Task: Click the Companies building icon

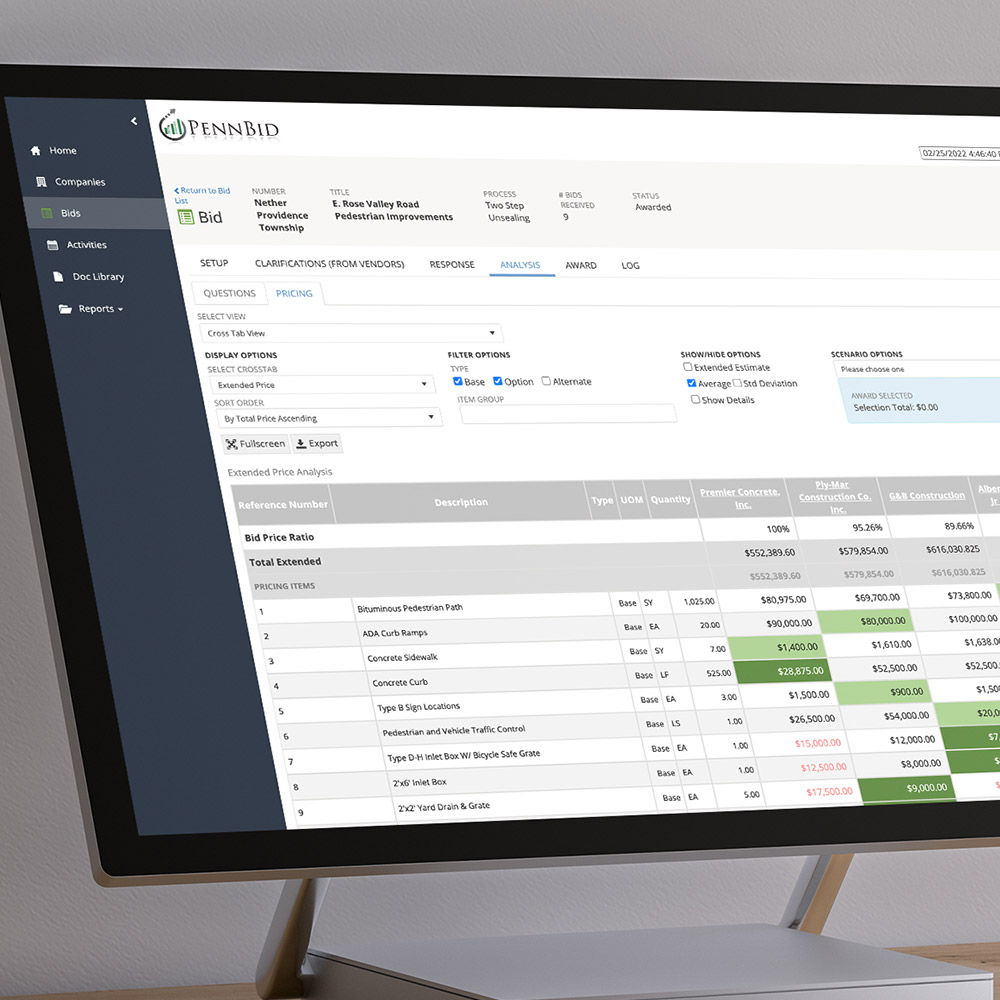Action: [41, 182]
